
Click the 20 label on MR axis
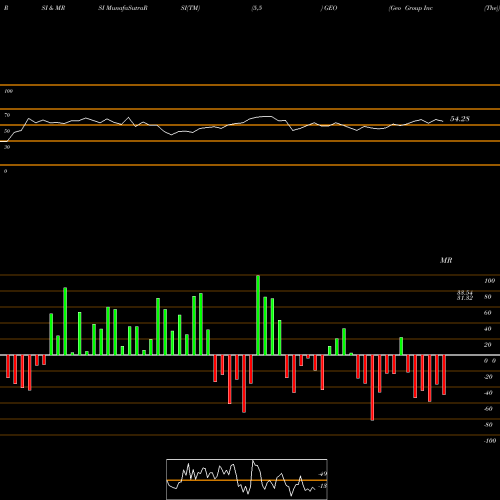(x=488, y=345)
